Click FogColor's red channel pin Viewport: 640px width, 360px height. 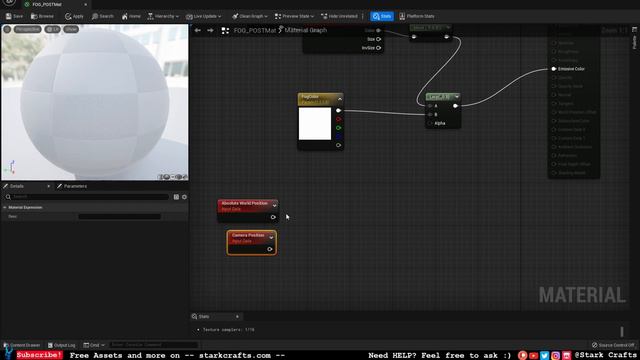[x=338, y=119]
